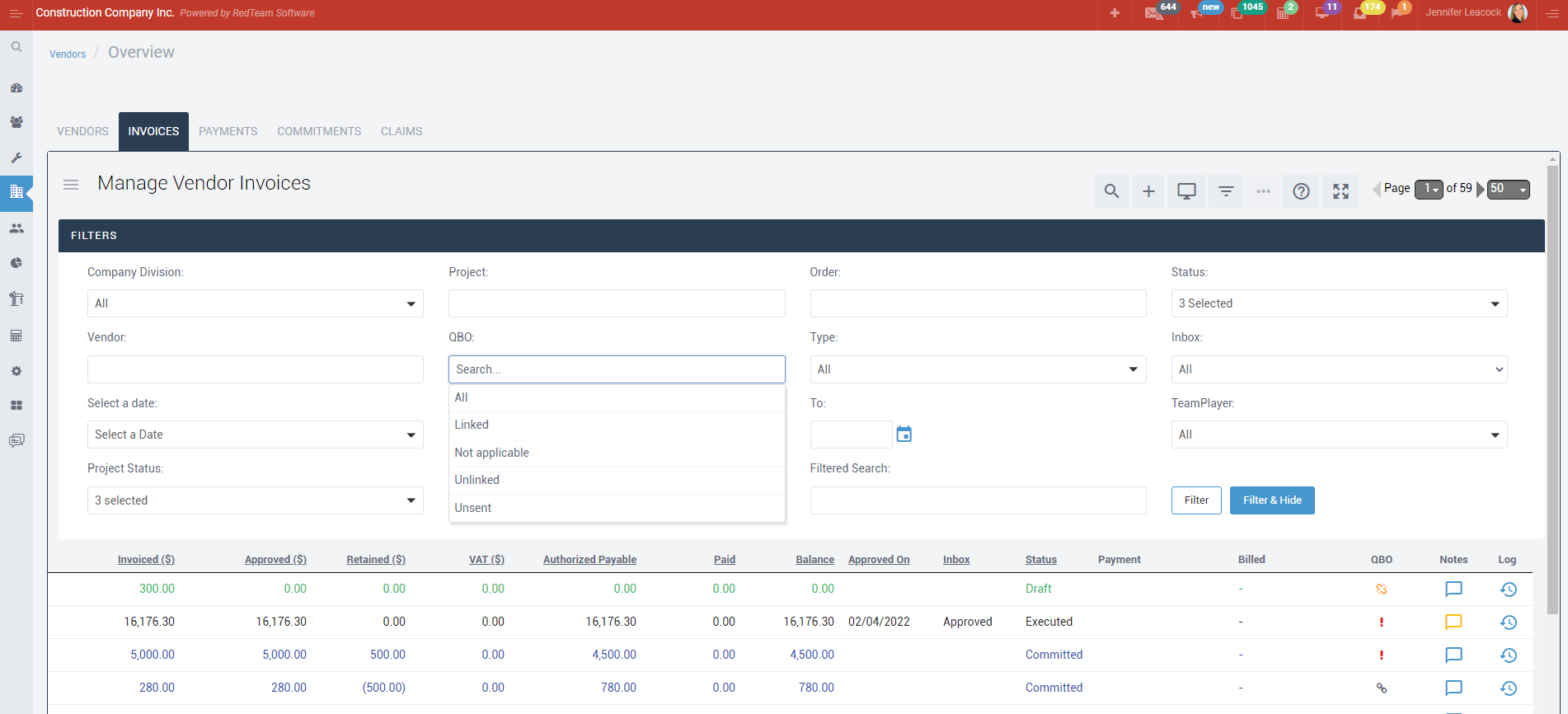Image resolution: width=1568 pixels, height=714 pixels.
Task: Open the help question mark icon
Action: click(x=1301, y=191)
